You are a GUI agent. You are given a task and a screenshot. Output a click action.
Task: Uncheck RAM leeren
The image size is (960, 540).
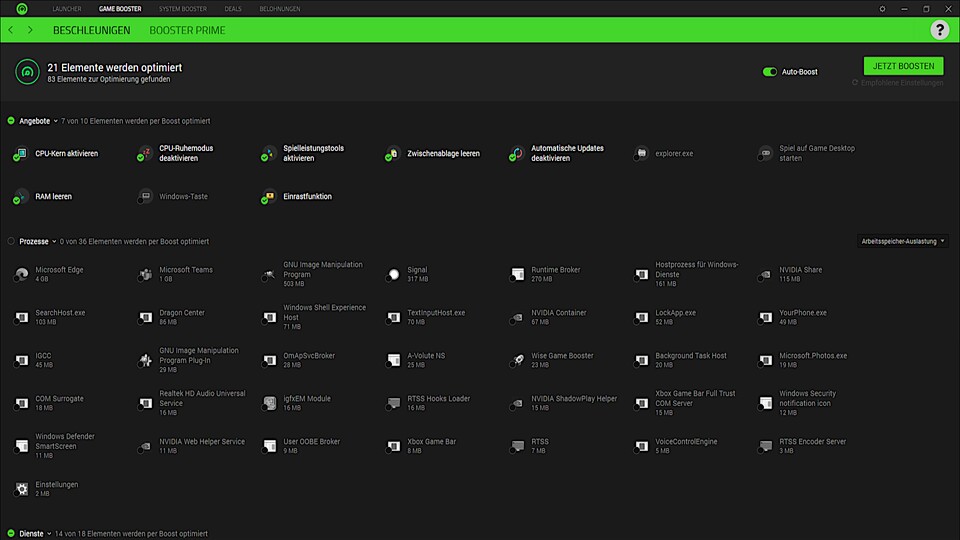(17, 200)
